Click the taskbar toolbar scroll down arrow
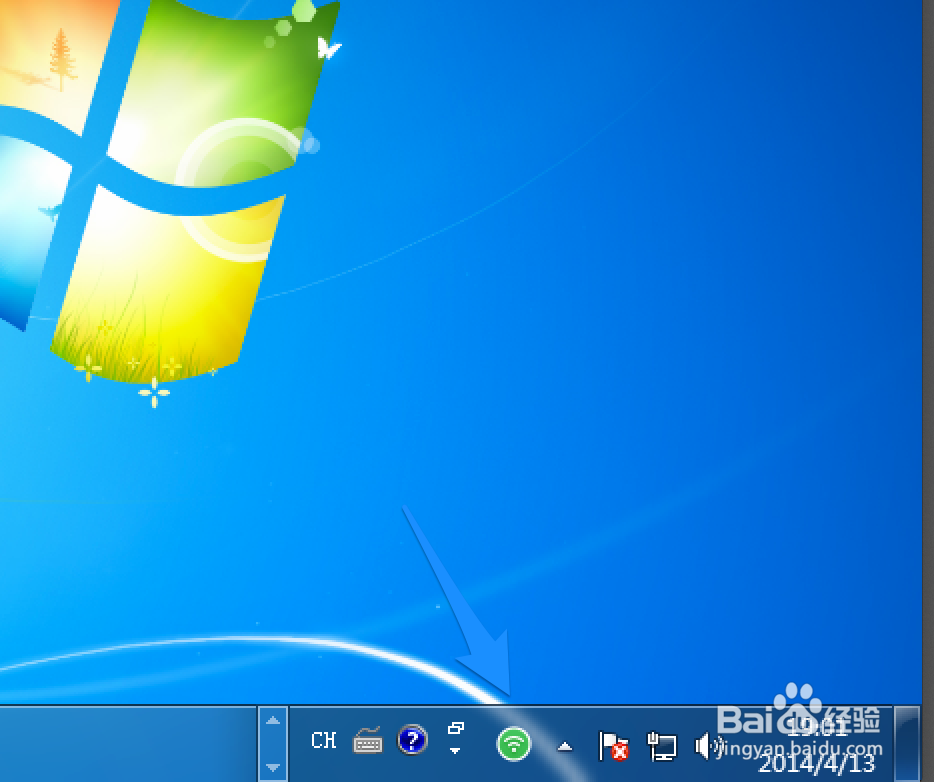The height and width of the screenshot is (782, 934). tap(273, 767)
